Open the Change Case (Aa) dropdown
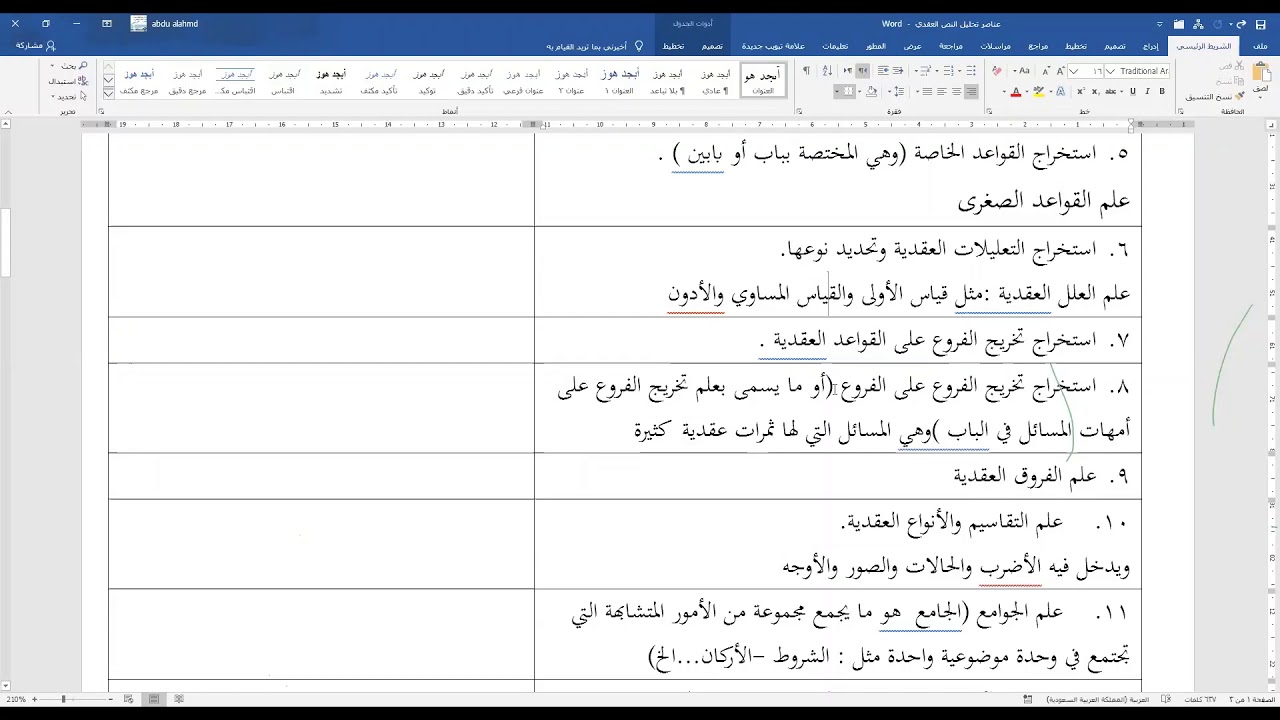 [x=1022, y=71]
